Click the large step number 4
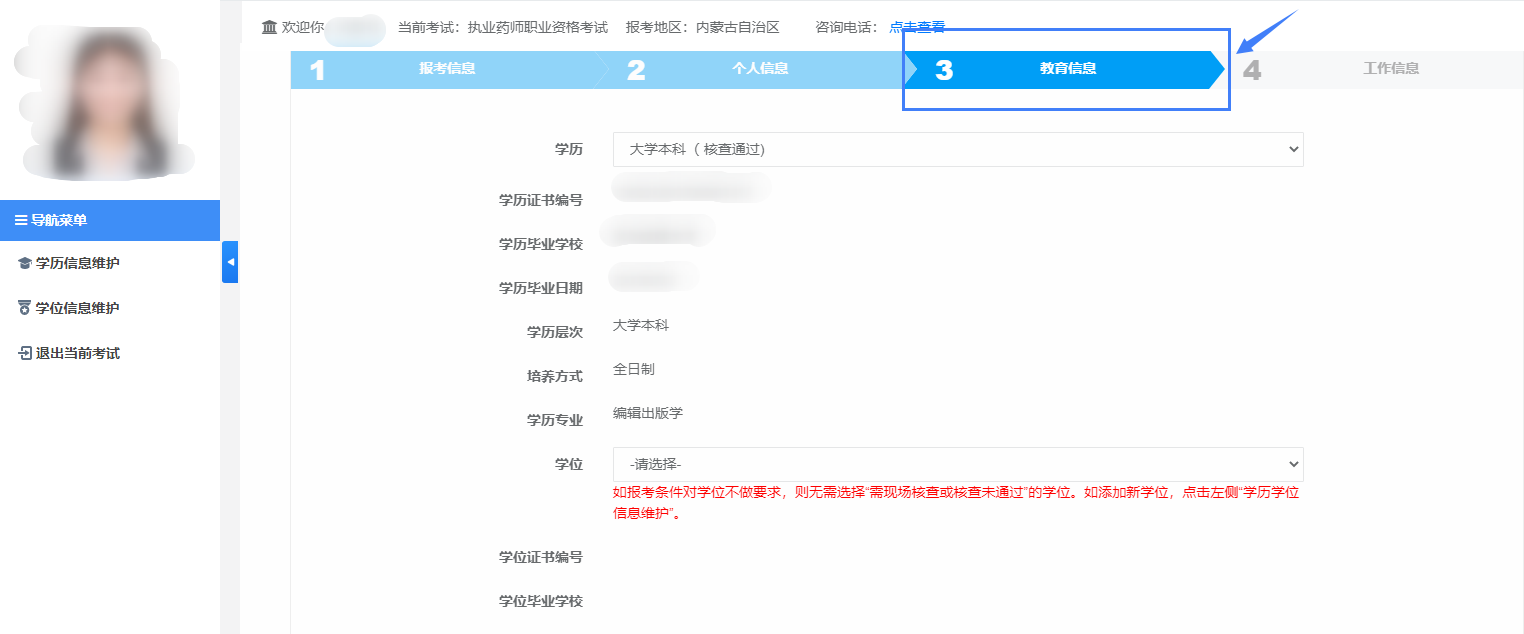This screenshot has height=634, width=1524. pos(1251,70)
